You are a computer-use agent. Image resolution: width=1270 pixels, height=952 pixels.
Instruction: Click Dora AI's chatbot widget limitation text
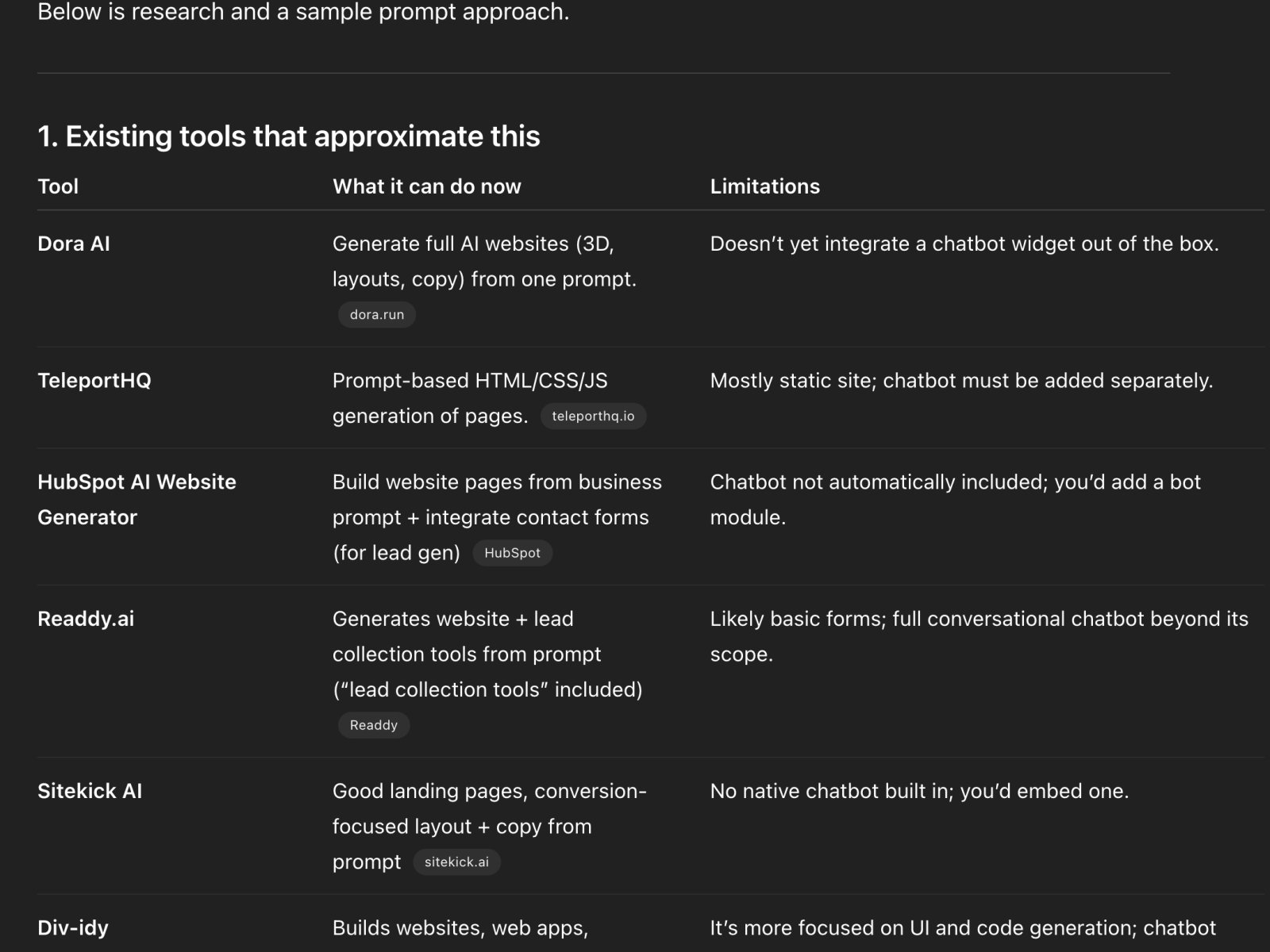964,244
